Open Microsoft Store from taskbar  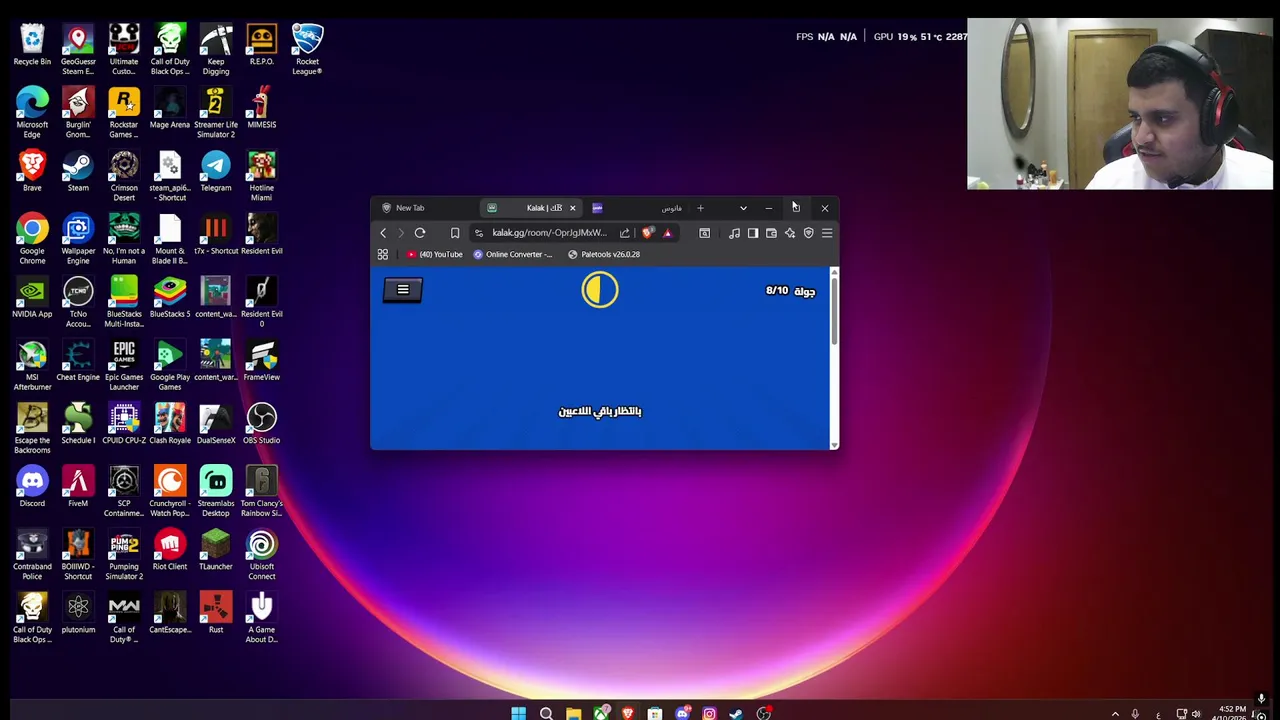pyautogui.click(x=655, y=713)
